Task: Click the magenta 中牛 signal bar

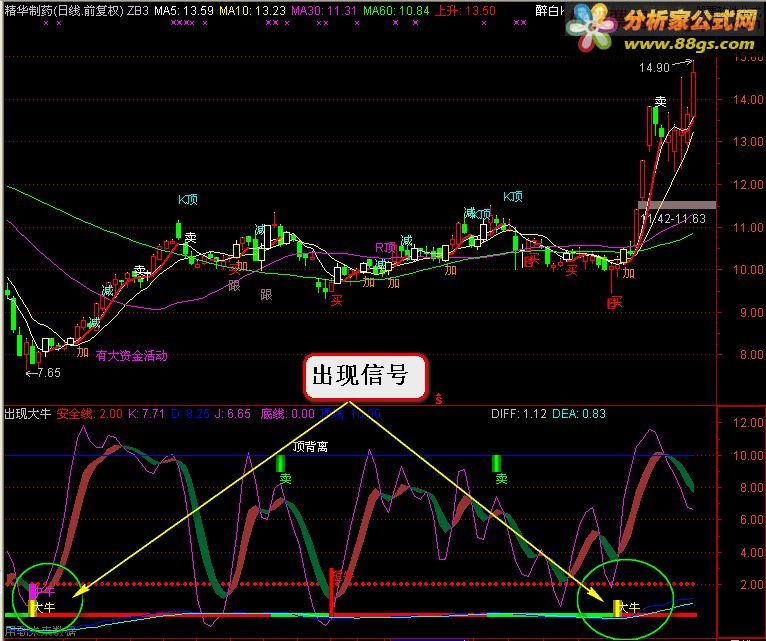Action: click(x=33, y=592)
